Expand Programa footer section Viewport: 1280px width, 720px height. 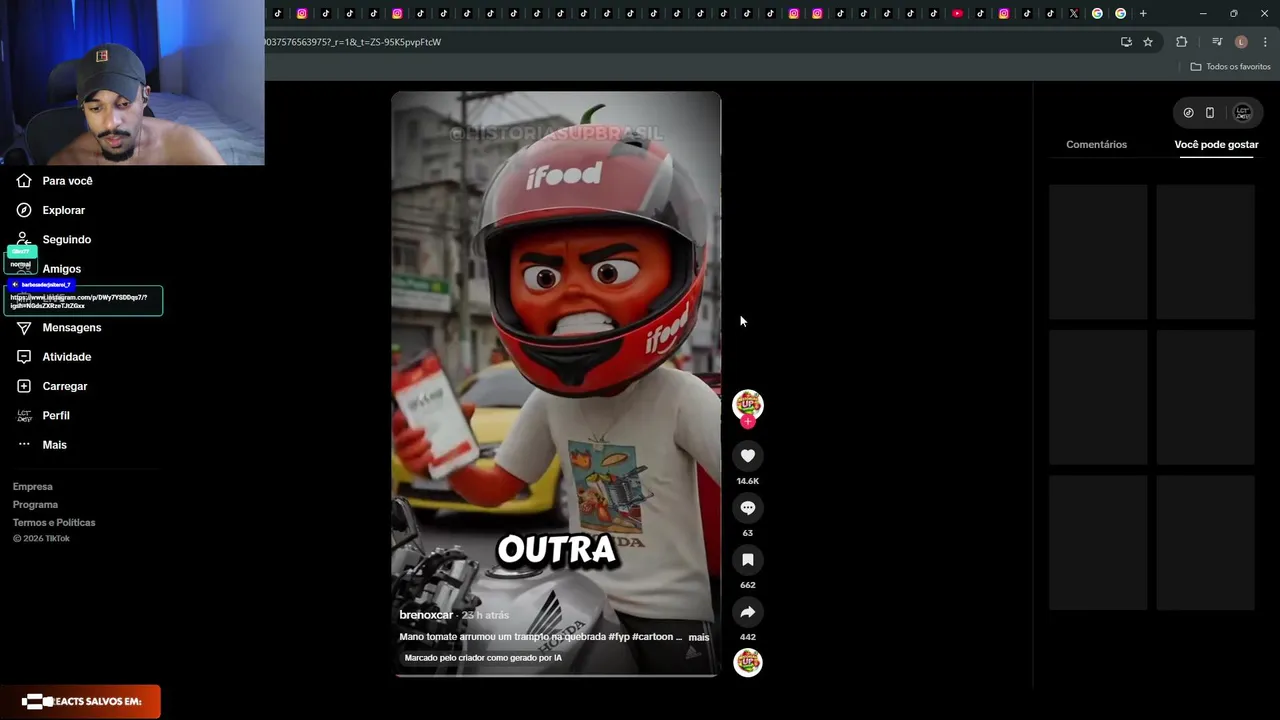35,505
